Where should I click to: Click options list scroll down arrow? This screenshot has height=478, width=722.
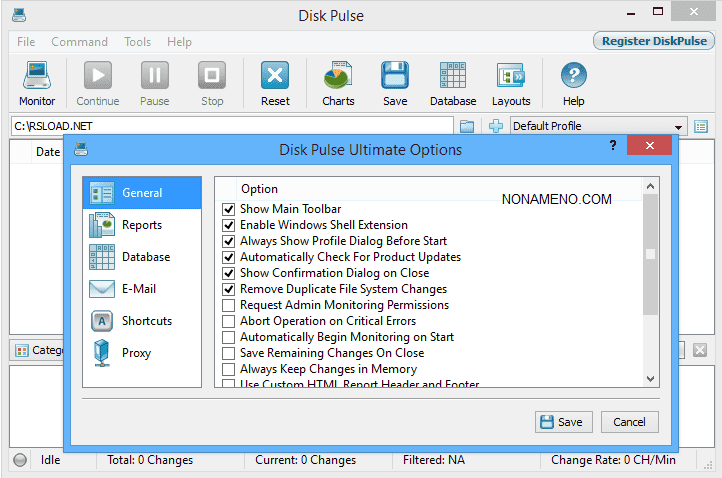[650, 379]
